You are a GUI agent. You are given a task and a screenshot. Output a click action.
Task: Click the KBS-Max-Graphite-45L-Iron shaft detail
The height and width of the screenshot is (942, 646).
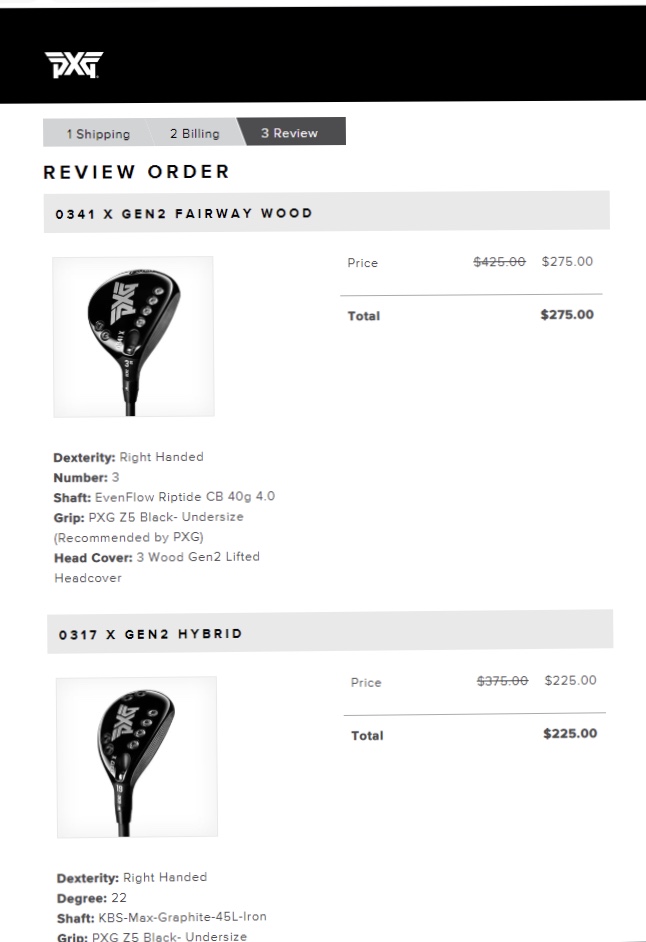[x=182, y=917]
